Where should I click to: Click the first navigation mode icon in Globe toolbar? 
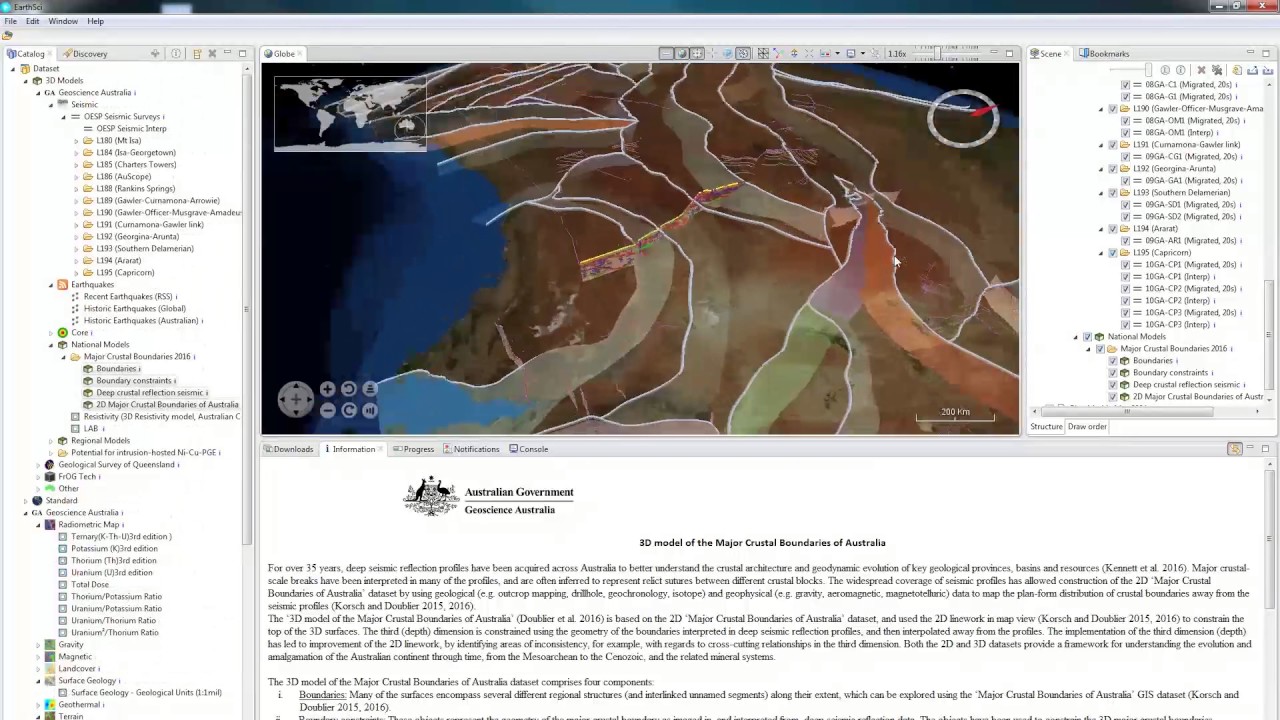point(667,53)
